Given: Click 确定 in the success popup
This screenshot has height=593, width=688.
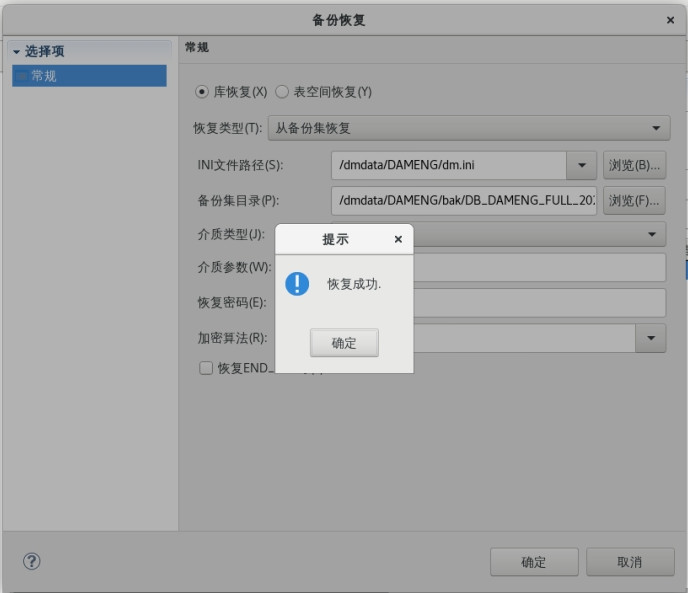Looking at the screenshot, I should [x=344, y=343].
